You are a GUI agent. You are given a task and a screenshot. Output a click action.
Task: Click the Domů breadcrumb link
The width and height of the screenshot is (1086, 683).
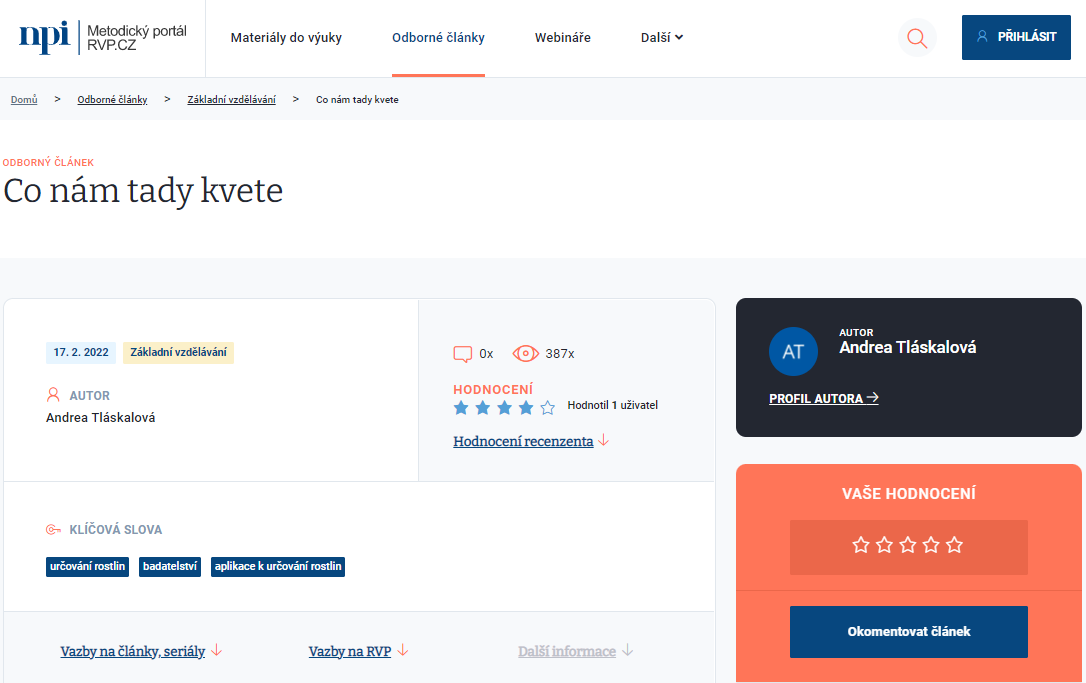click(24, 100)
